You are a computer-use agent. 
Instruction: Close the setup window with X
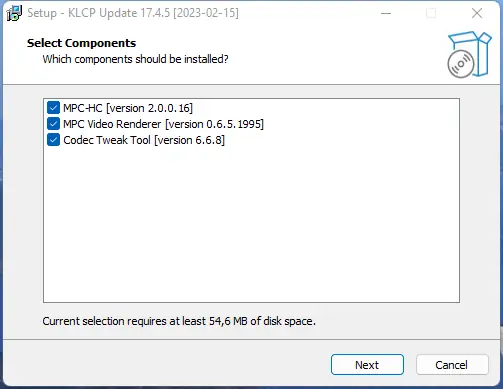(x=477, y=13)
